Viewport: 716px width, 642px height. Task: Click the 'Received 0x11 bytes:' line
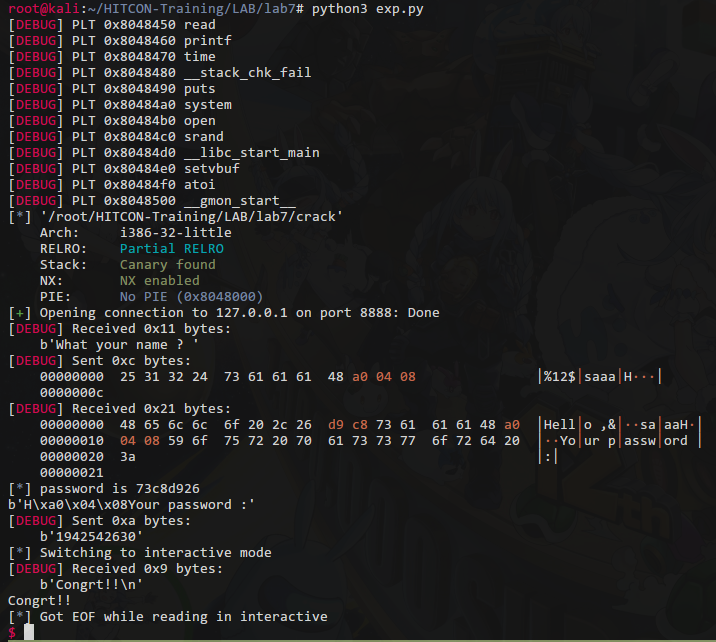pos(120,329)
